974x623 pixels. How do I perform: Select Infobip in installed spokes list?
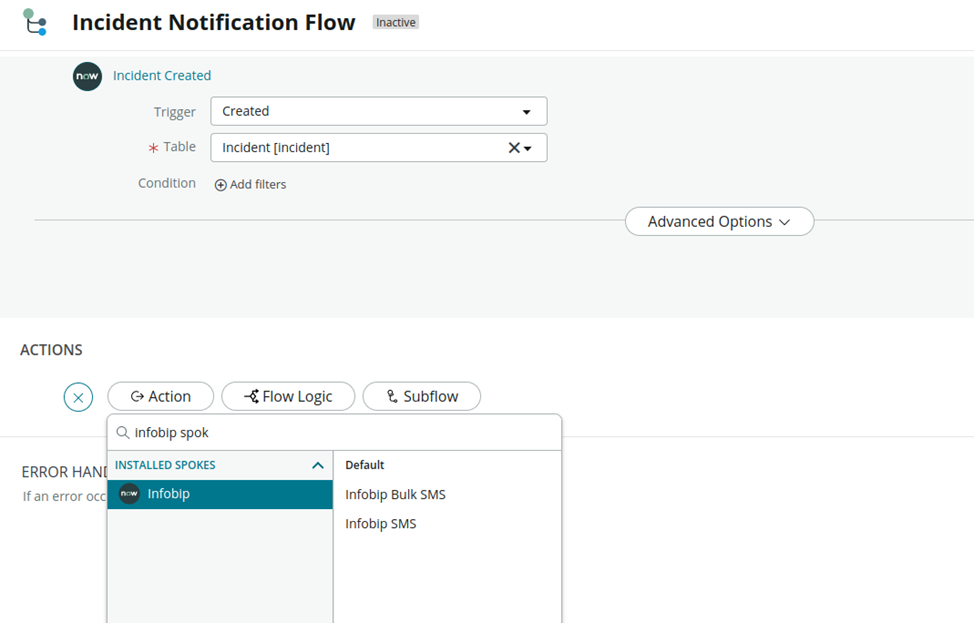220,494
